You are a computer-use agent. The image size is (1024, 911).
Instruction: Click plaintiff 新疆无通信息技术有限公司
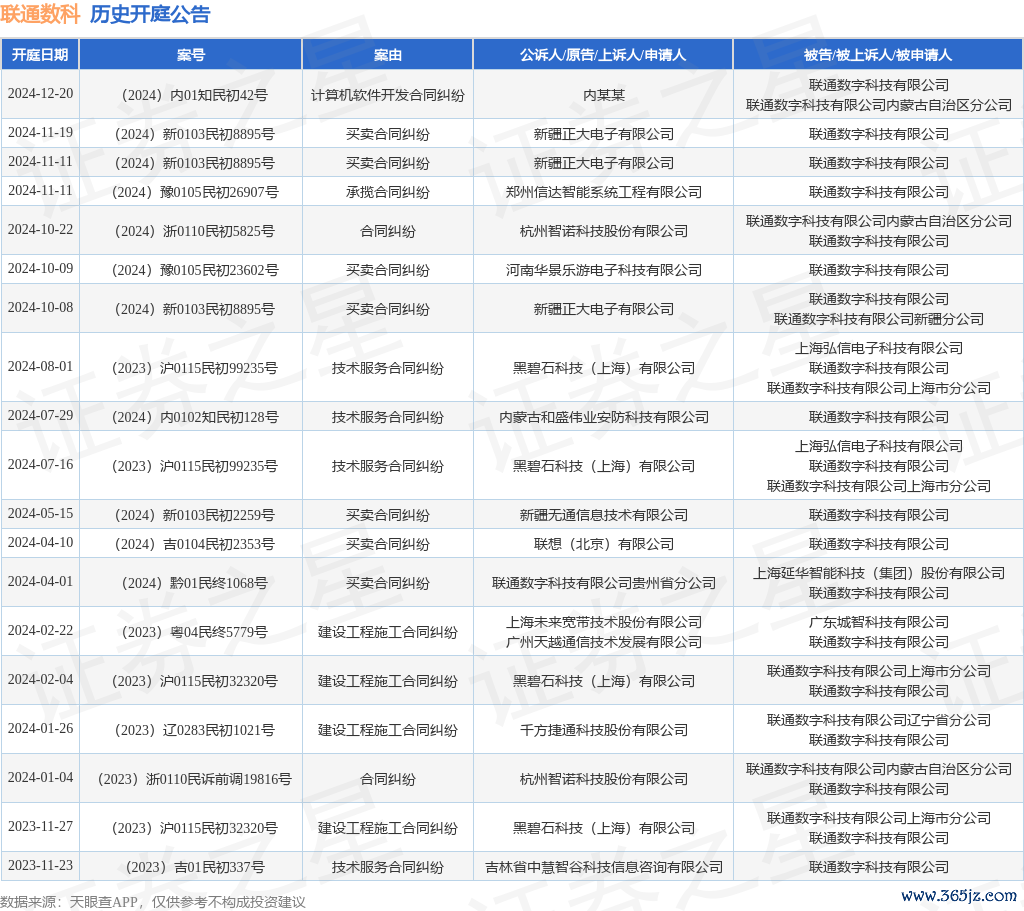tap(603, 515)
